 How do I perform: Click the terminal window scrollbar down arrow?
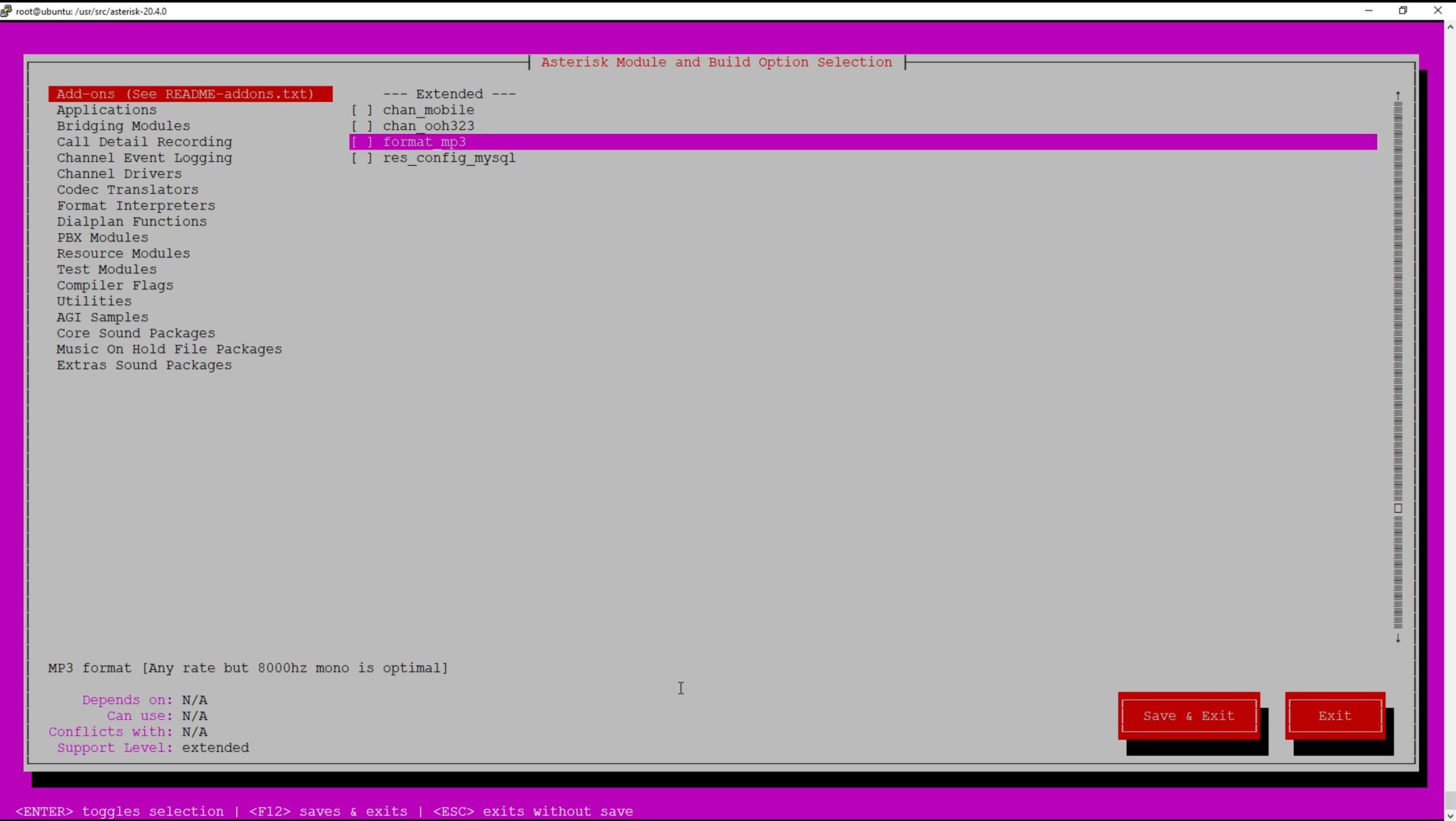coord(1450,815)
